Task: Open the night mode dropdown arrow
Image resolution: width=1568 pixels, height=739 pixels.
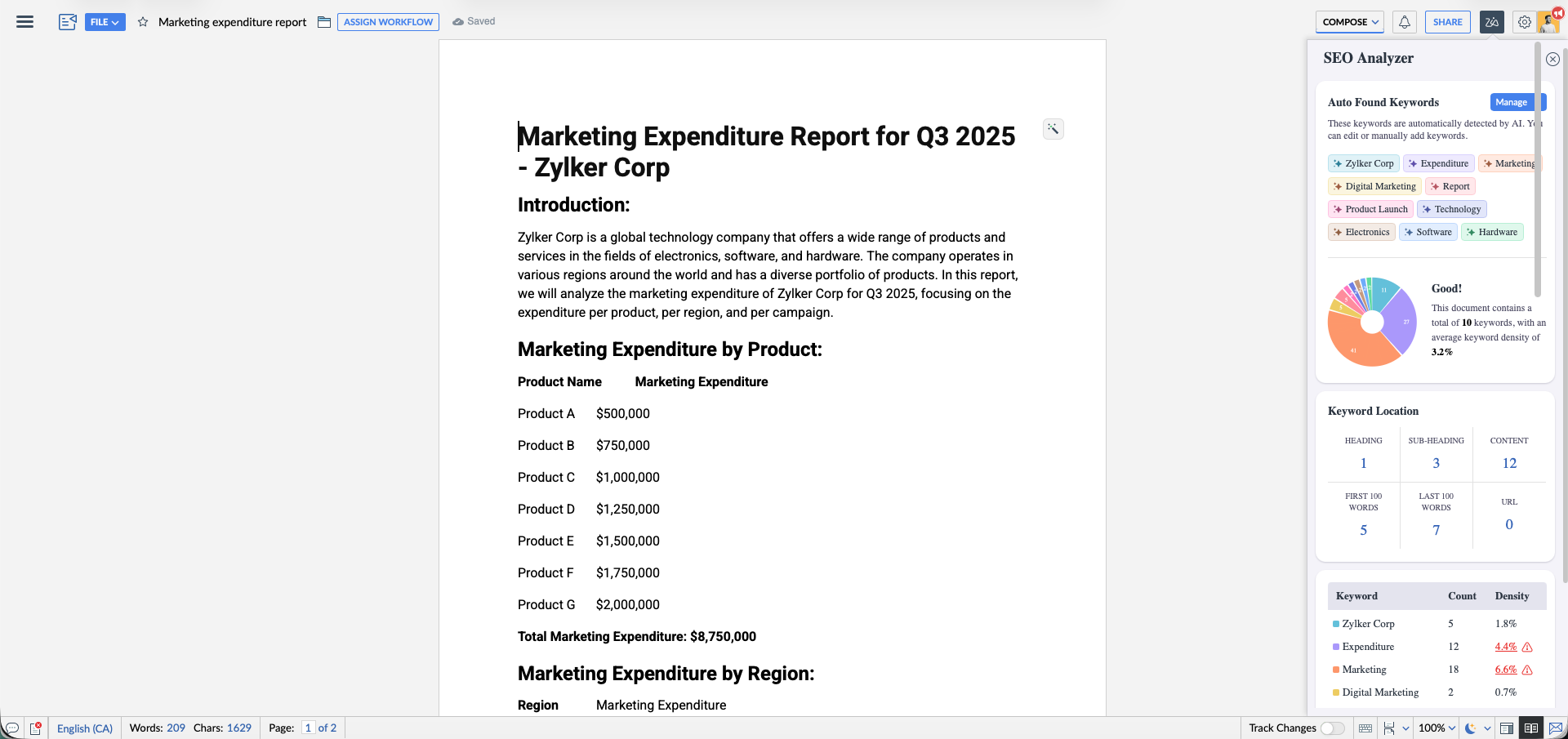Action: tap(1487, 728)
